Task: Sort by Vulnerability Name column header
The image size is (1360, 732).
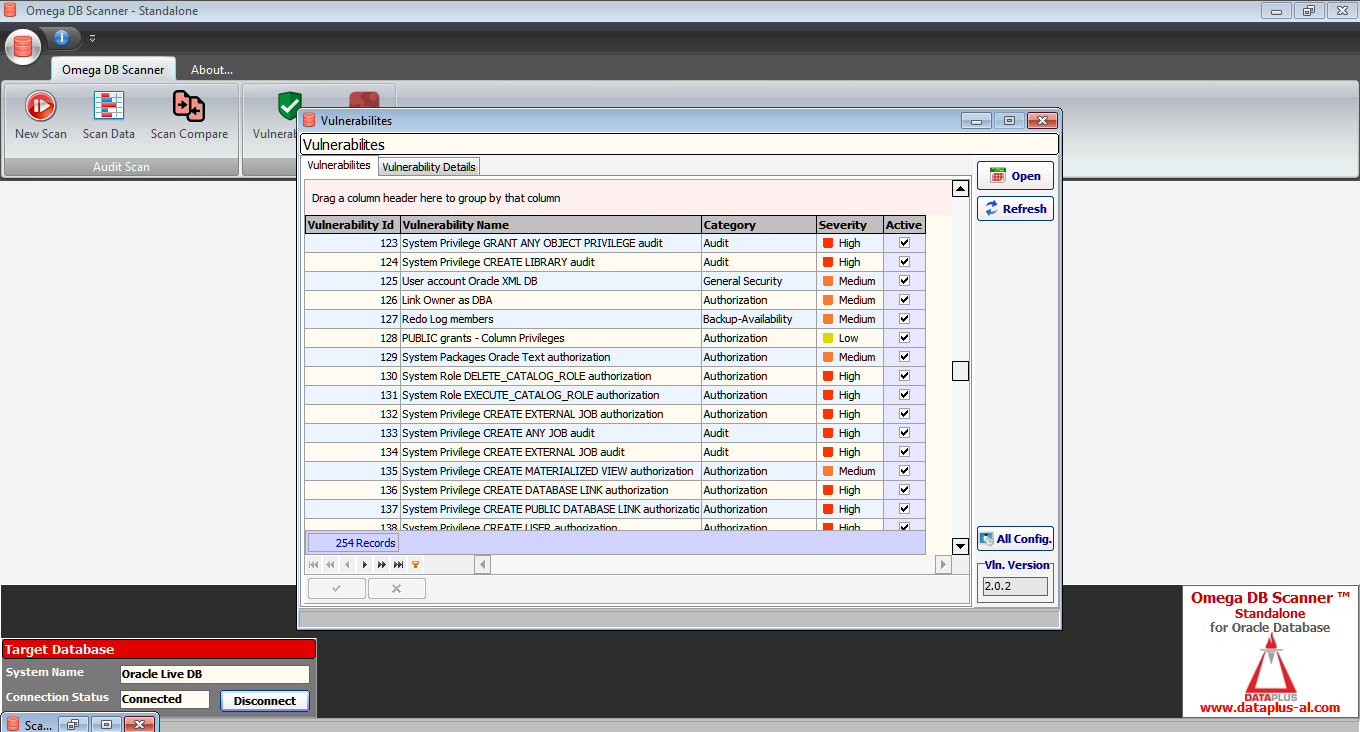Action: (551, 225)
